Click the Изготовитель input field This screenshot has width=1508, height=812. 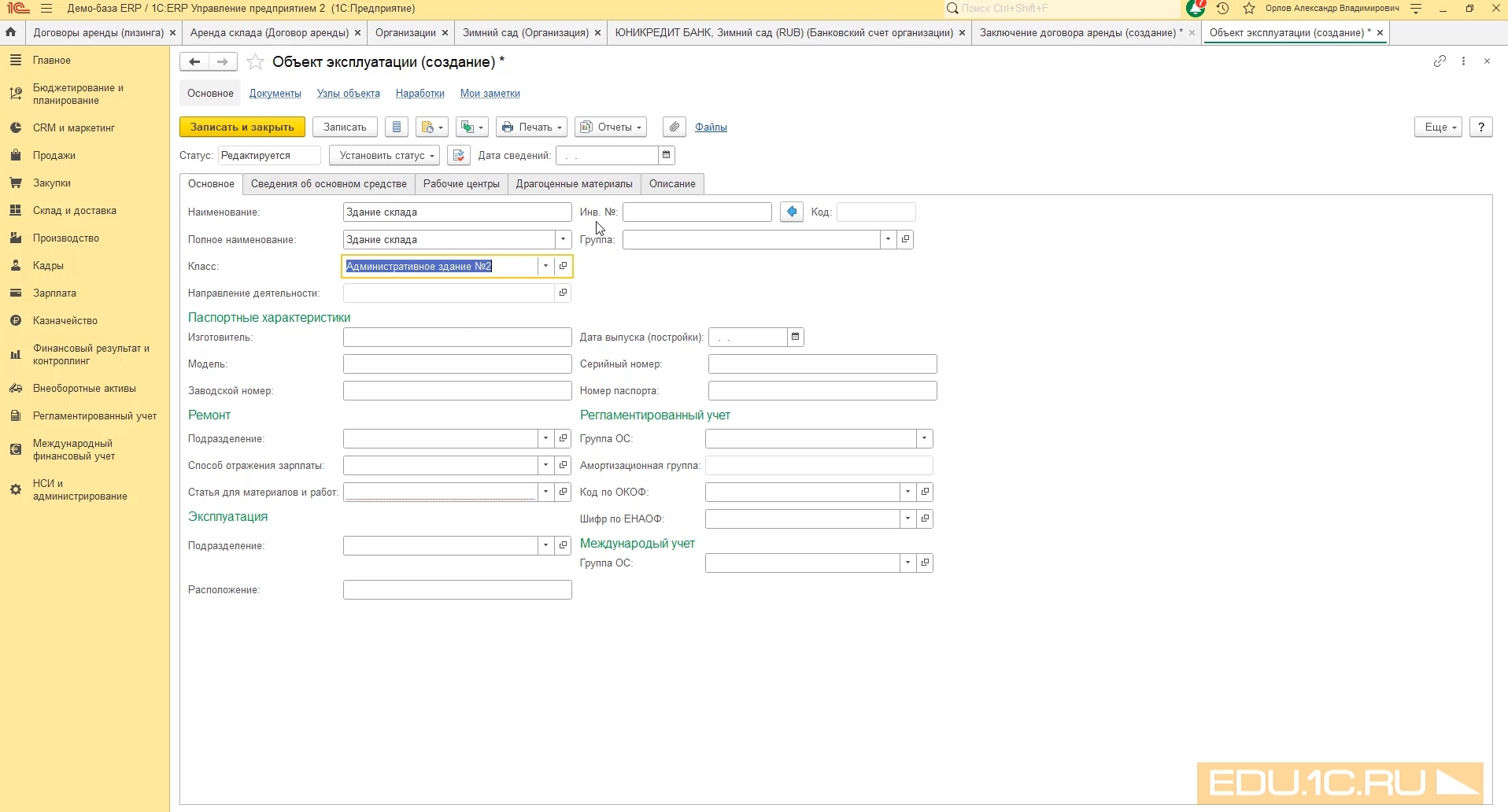click(x=457, y=338)
